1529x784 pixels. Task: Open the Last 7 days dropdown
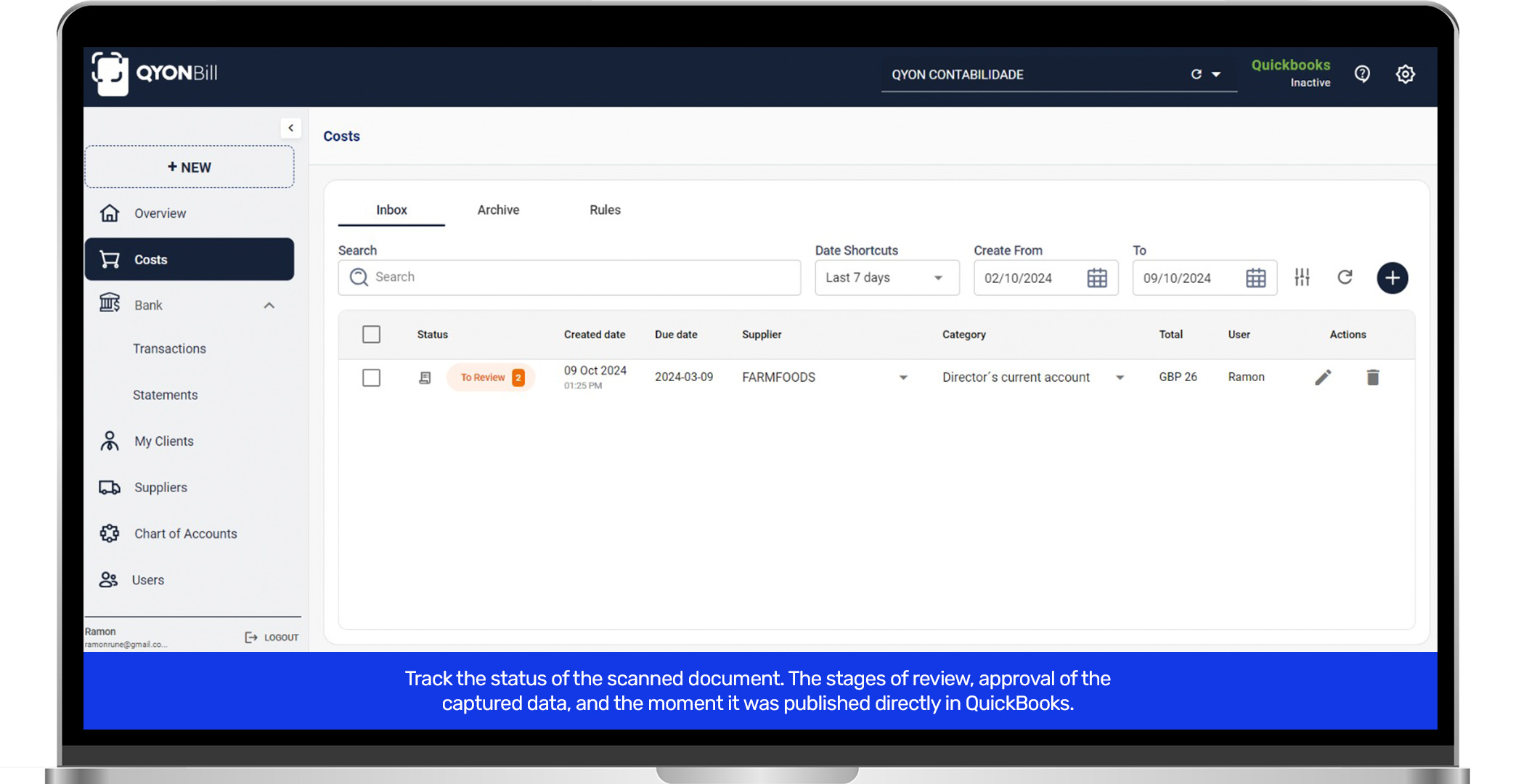click(x=886, y=278)
